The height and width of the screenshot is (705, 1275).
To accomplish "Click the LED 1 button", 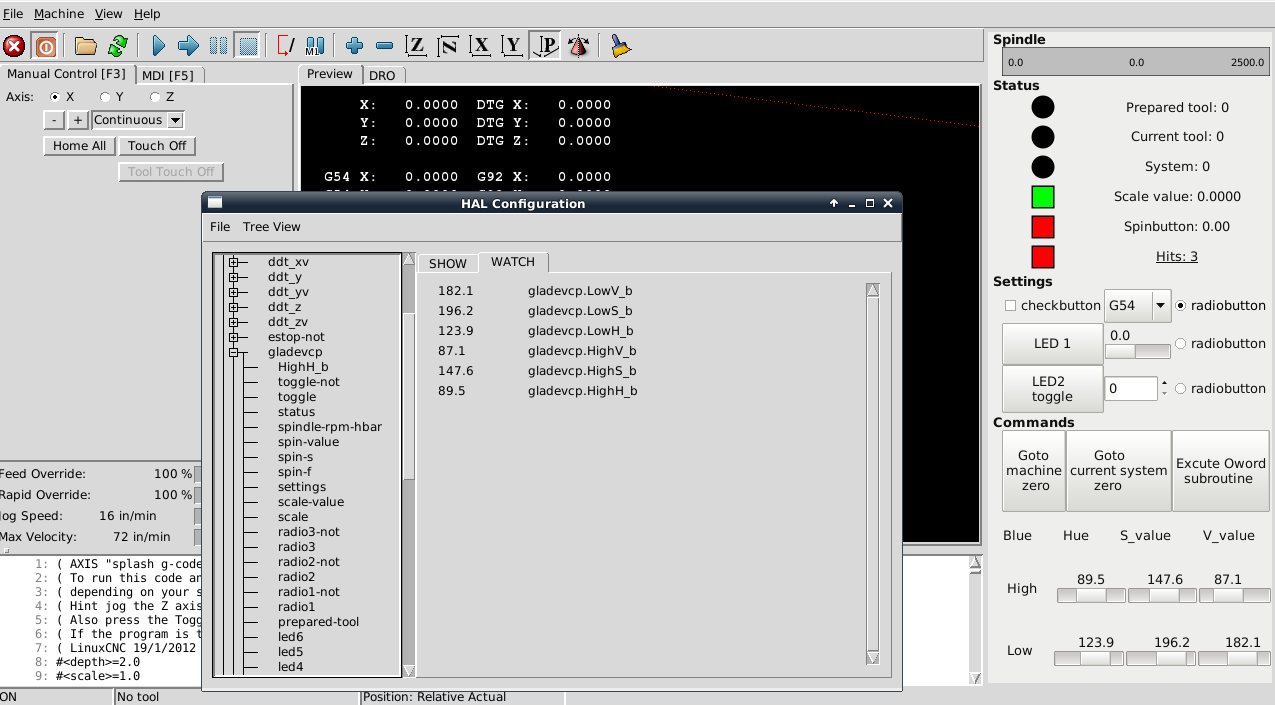I will pos(1052,343).
